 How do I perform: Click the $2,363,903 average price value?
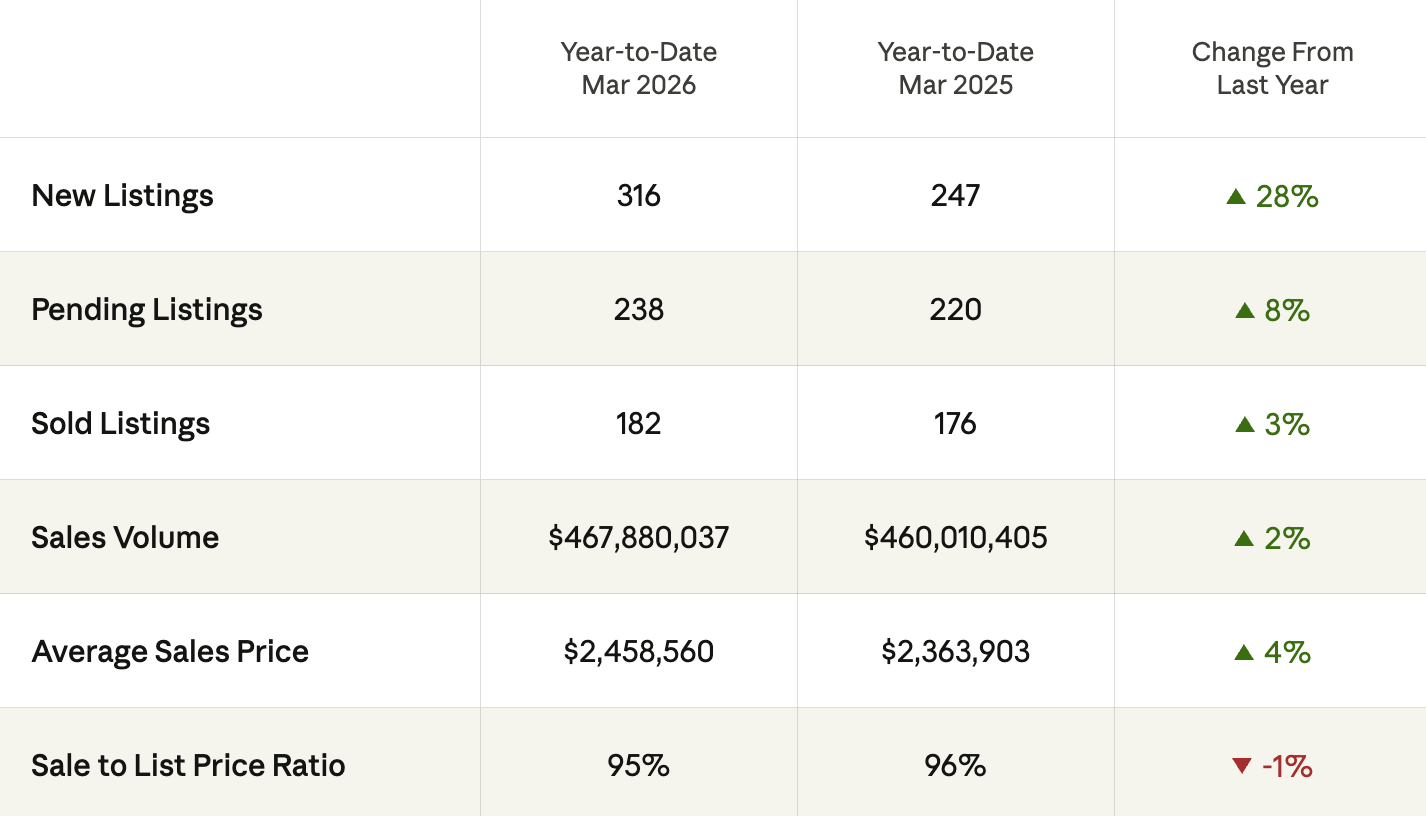956,651
